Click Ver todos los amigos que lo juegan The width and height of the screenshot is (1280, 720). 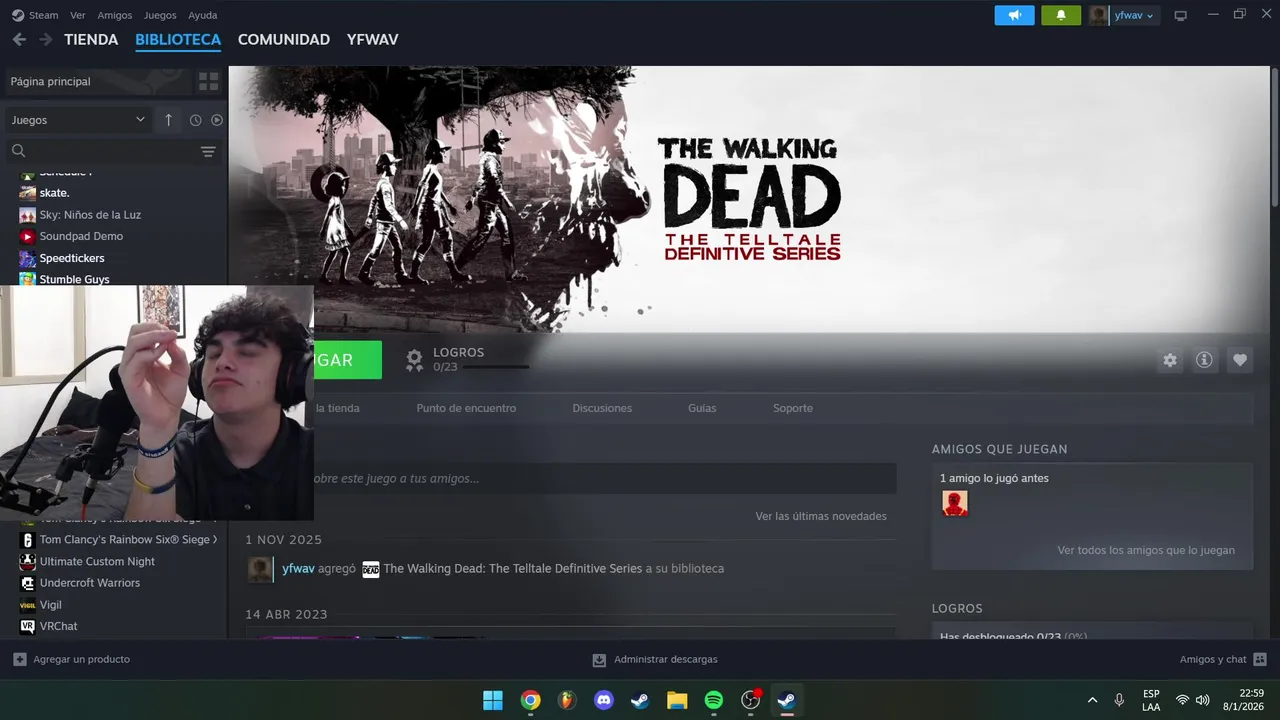click(1146, 550)
